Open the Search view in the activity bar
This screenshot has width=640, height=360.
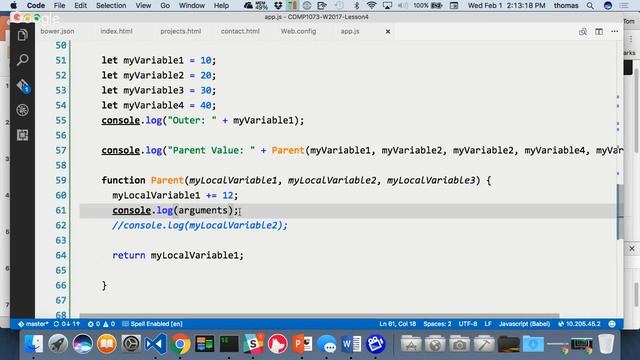[22, 60]
